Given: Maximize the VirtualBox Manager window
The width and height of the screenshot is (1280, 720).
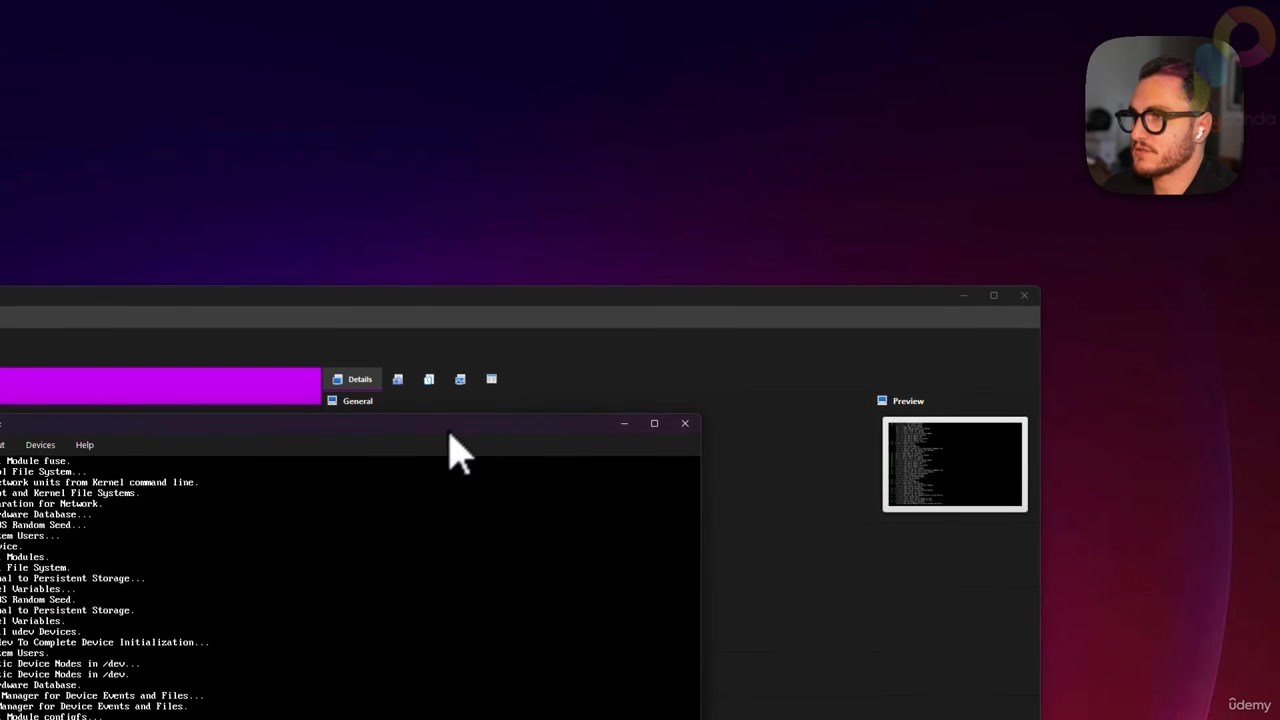Looking at the screenshot, I should tap(993, 295).
